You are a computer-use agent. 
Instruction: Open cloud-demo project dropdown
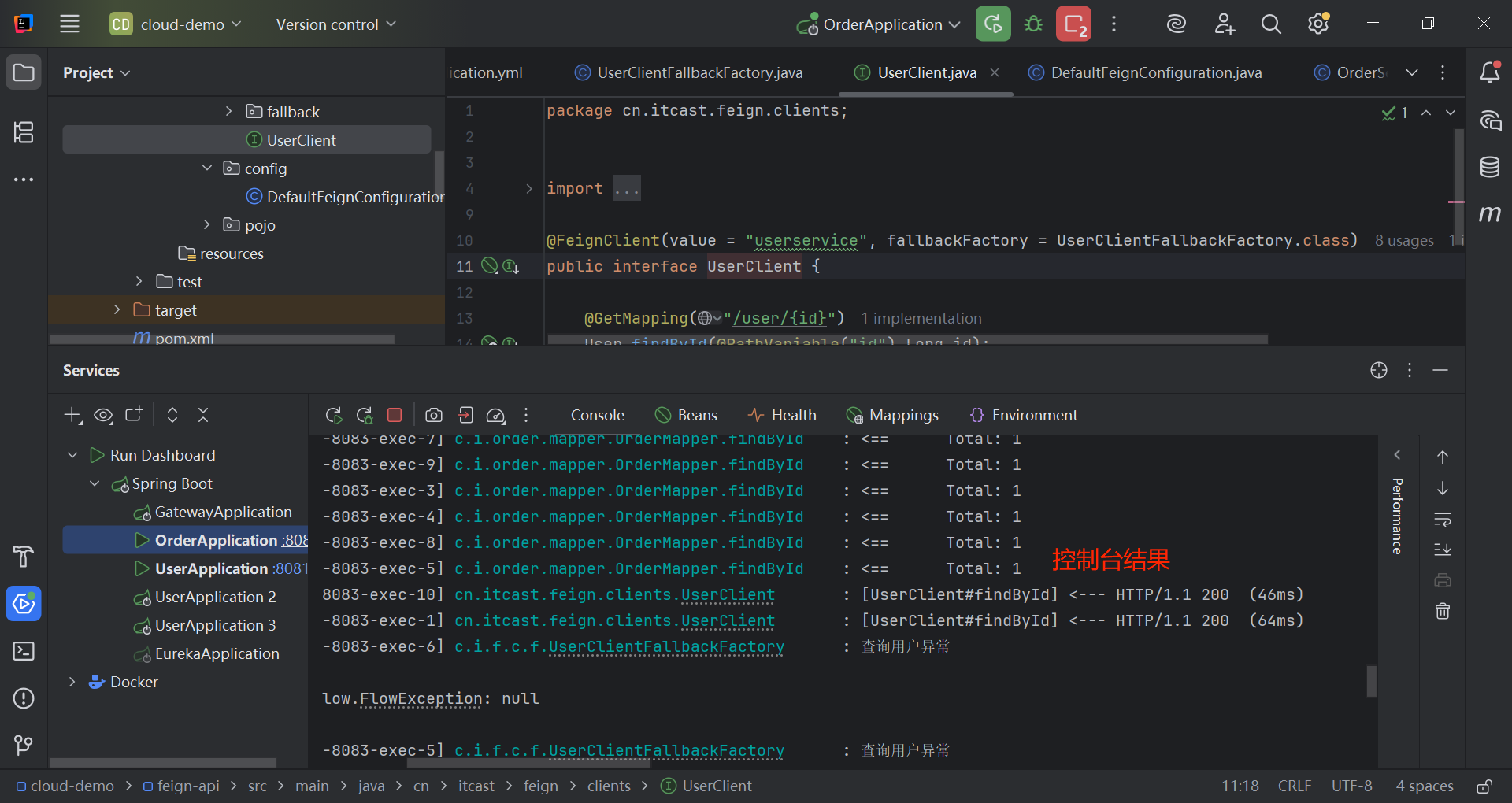pos(176,24)
